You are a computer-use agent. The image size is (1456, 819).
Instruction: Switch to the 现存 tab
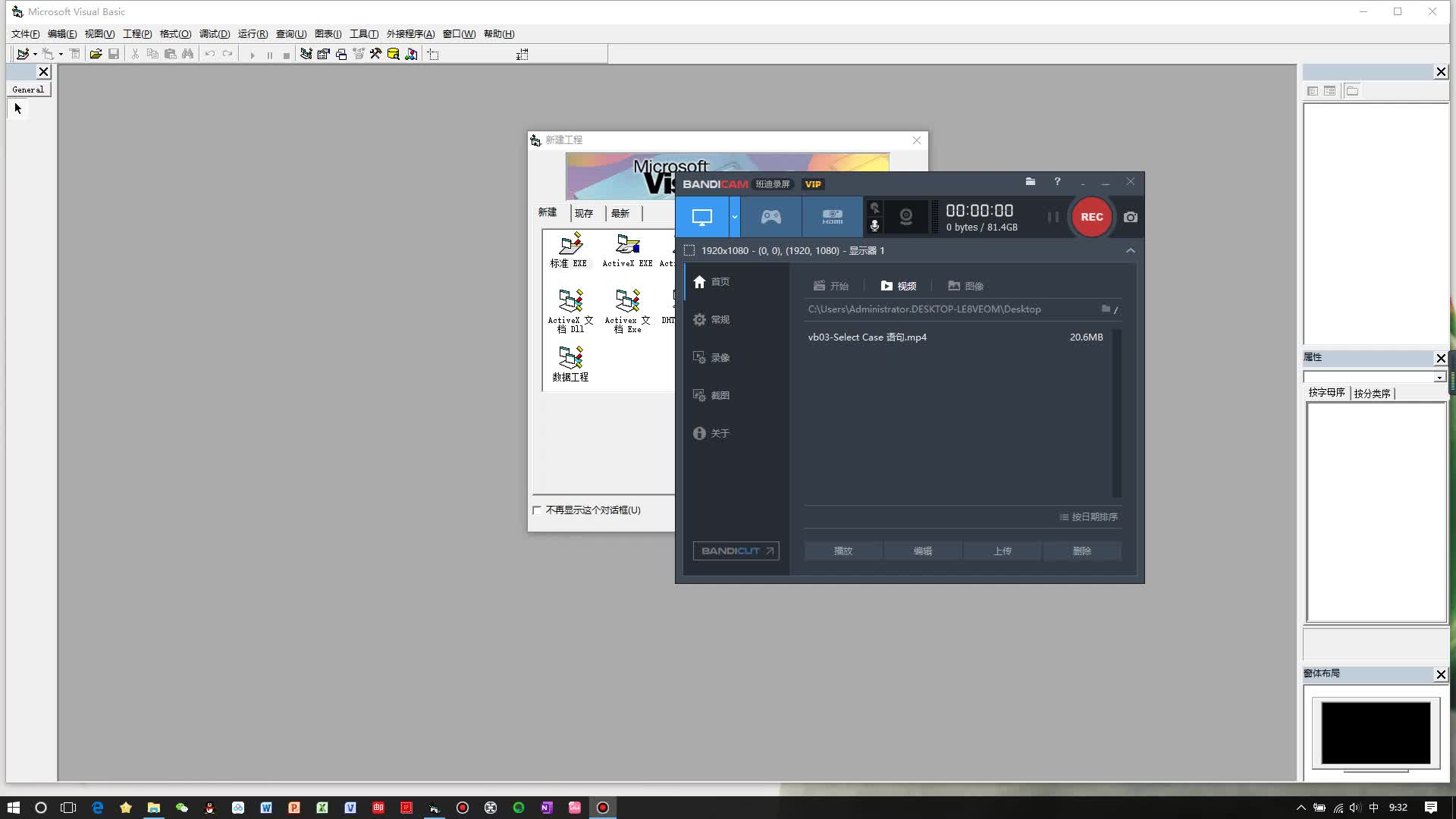coord(584,213)
